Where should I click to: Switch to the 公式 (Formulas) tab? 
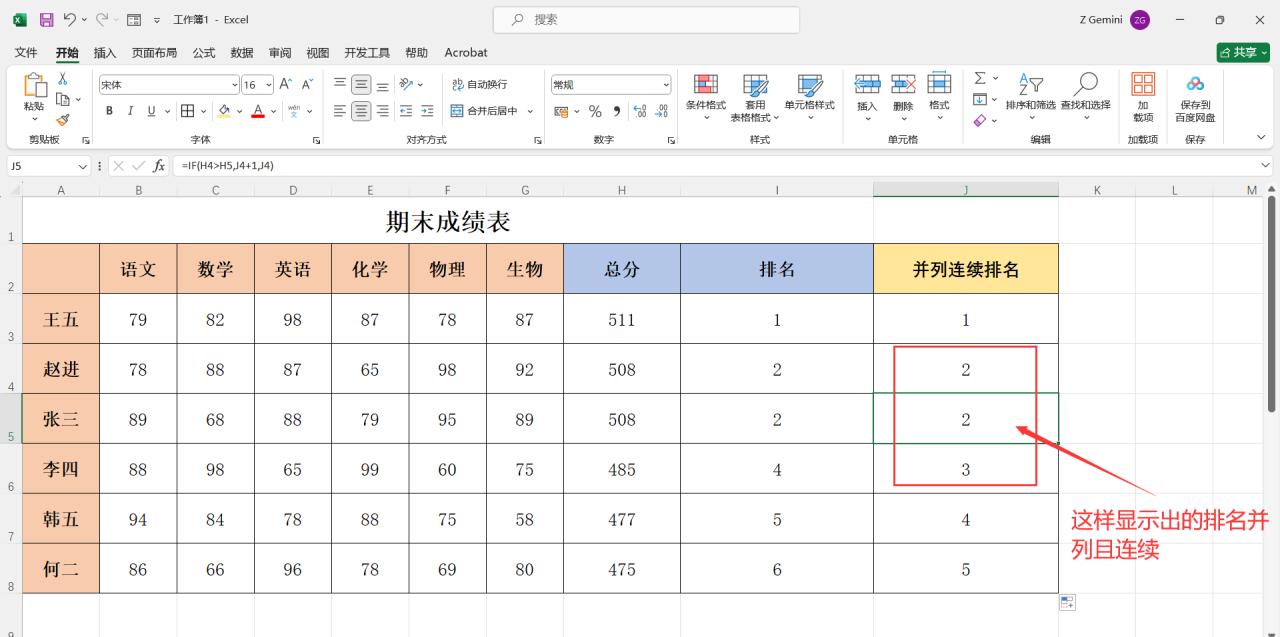tap(204, 52)
